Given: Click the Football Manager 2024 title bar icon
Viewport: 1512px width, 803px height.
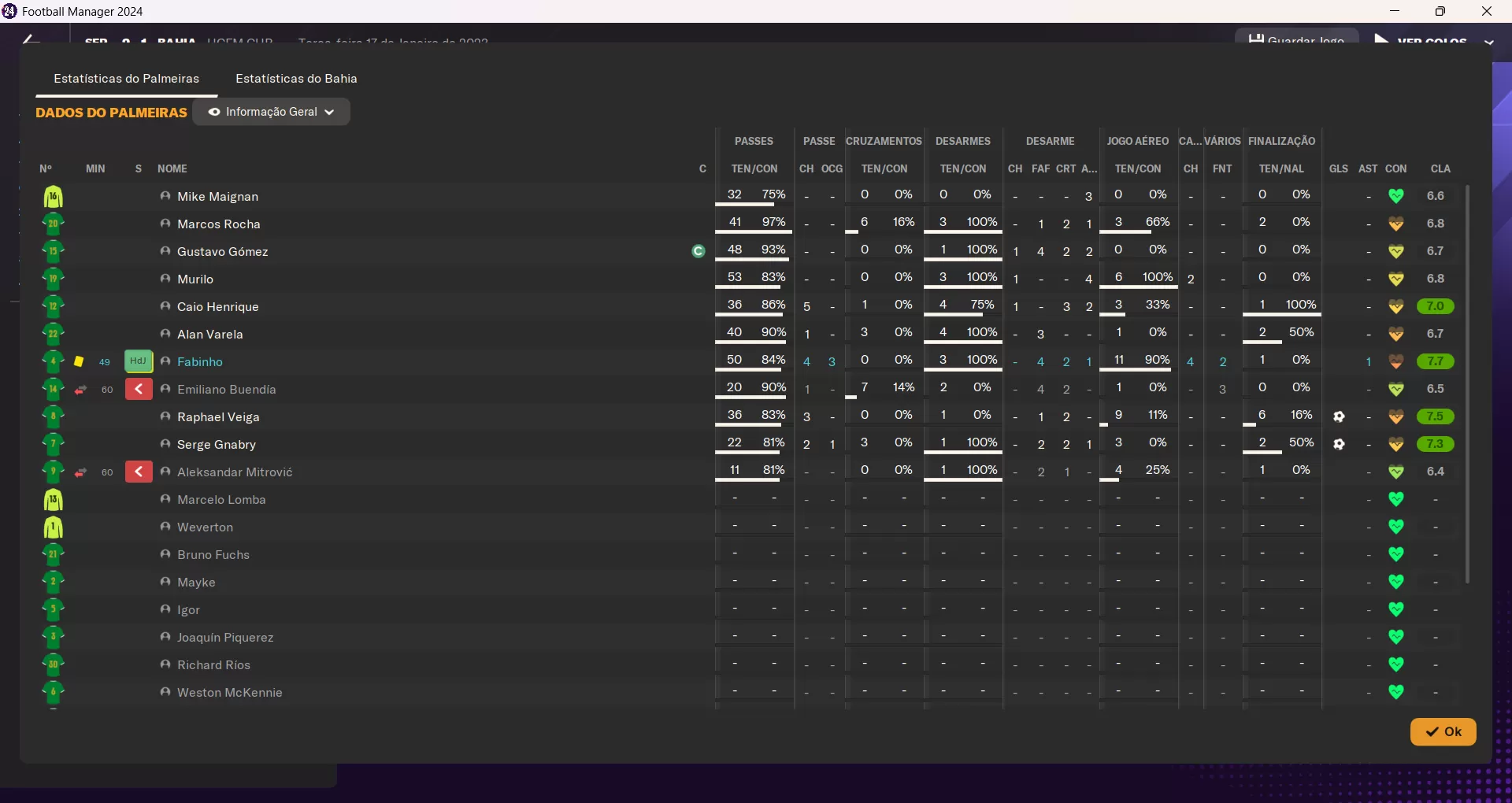Looking at the screenshot, I should click(9, 11).
